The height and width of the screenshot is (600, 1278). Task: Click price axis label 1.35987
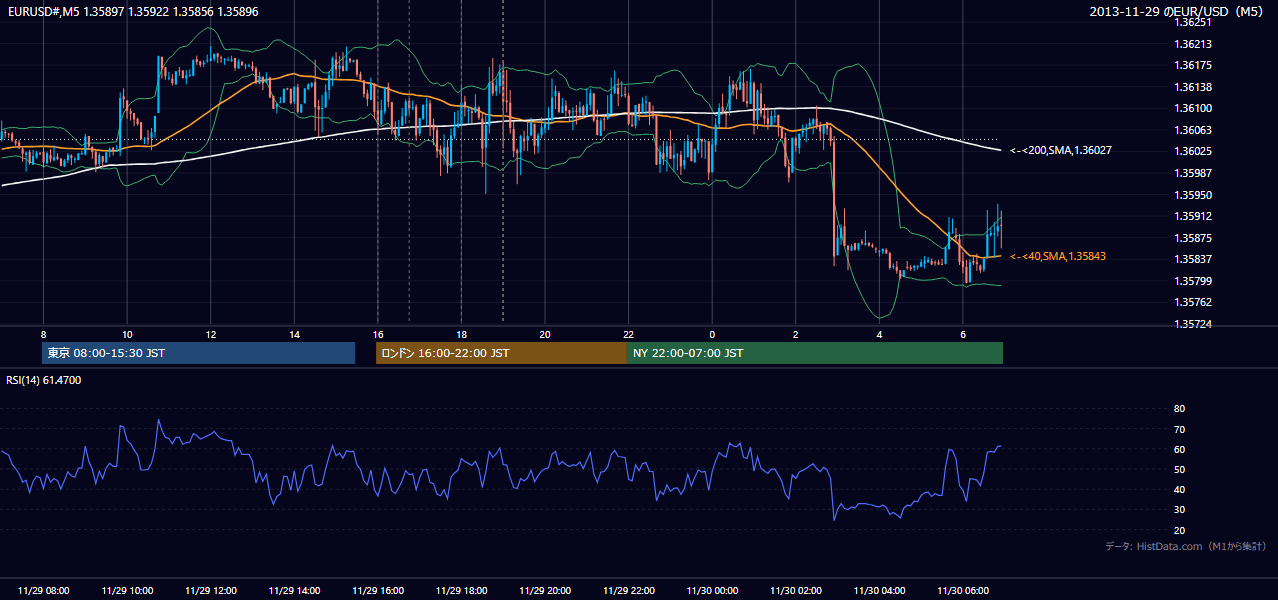click(1194, 173)
